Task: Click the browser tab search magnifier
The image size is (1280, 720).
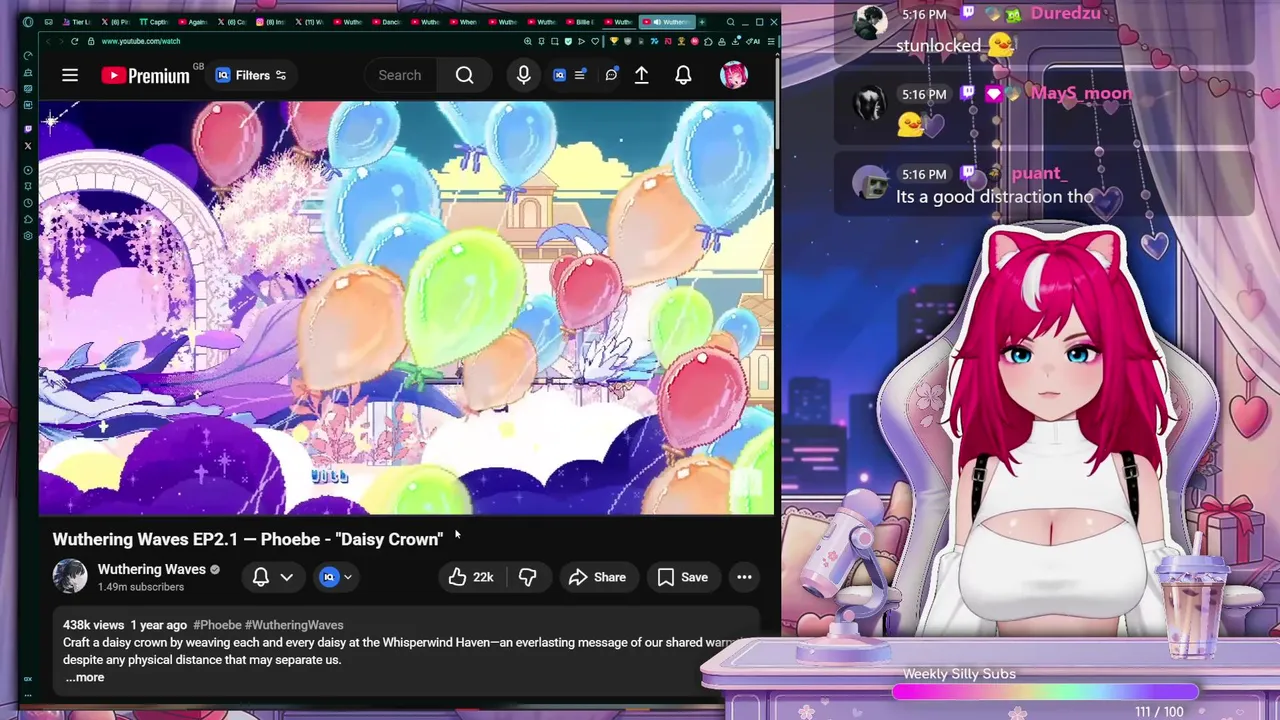Action: click(x=731, y=22)
